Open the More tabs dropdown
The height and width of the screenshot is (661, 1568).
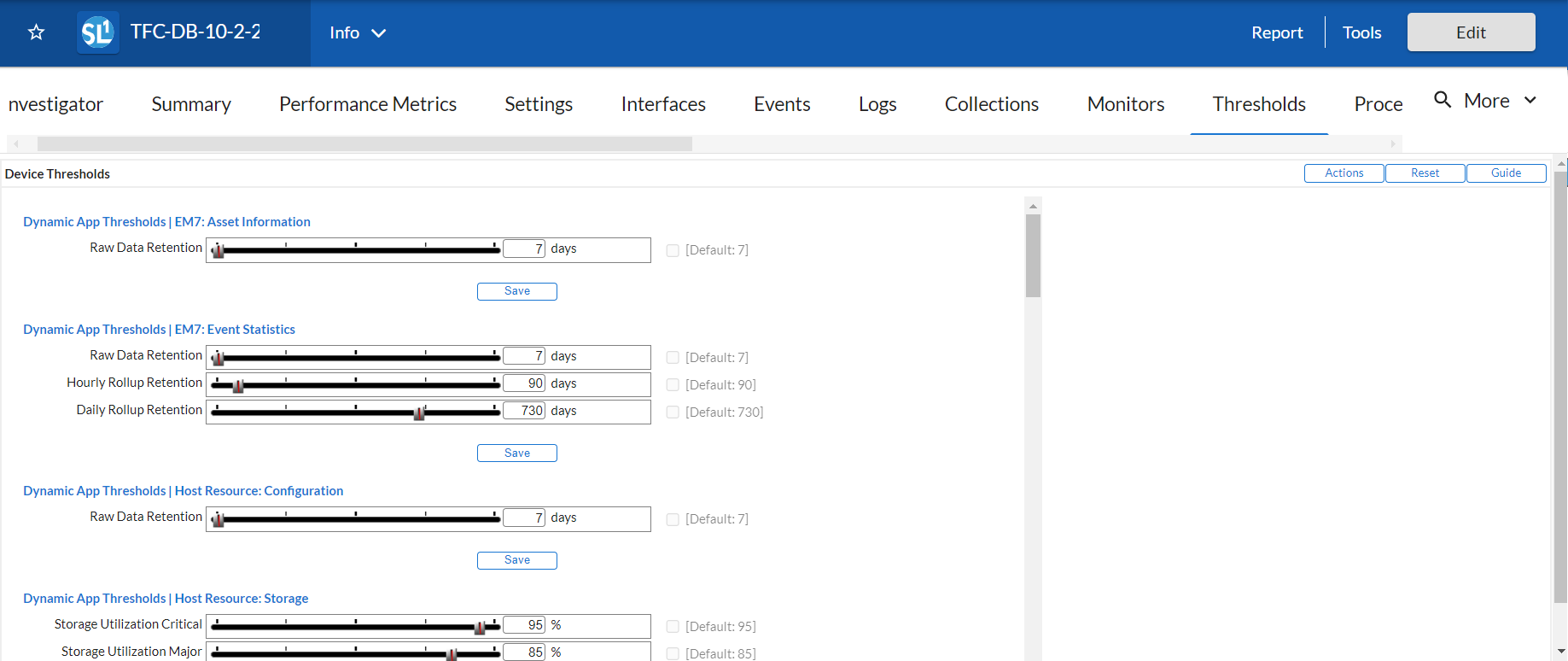pyautogui.click(x=1500, y=101)
